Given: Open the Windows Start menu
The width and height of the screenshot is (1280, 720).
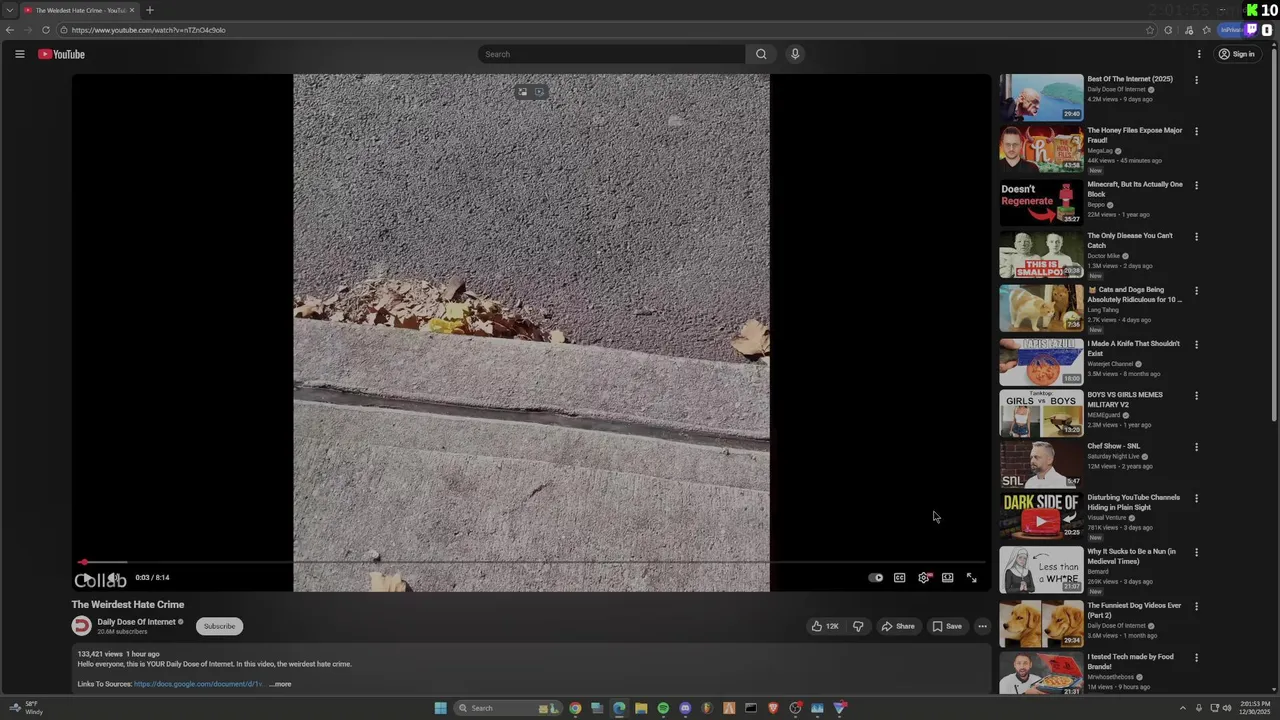Looking at the screenshot, I should pos(440,708).
